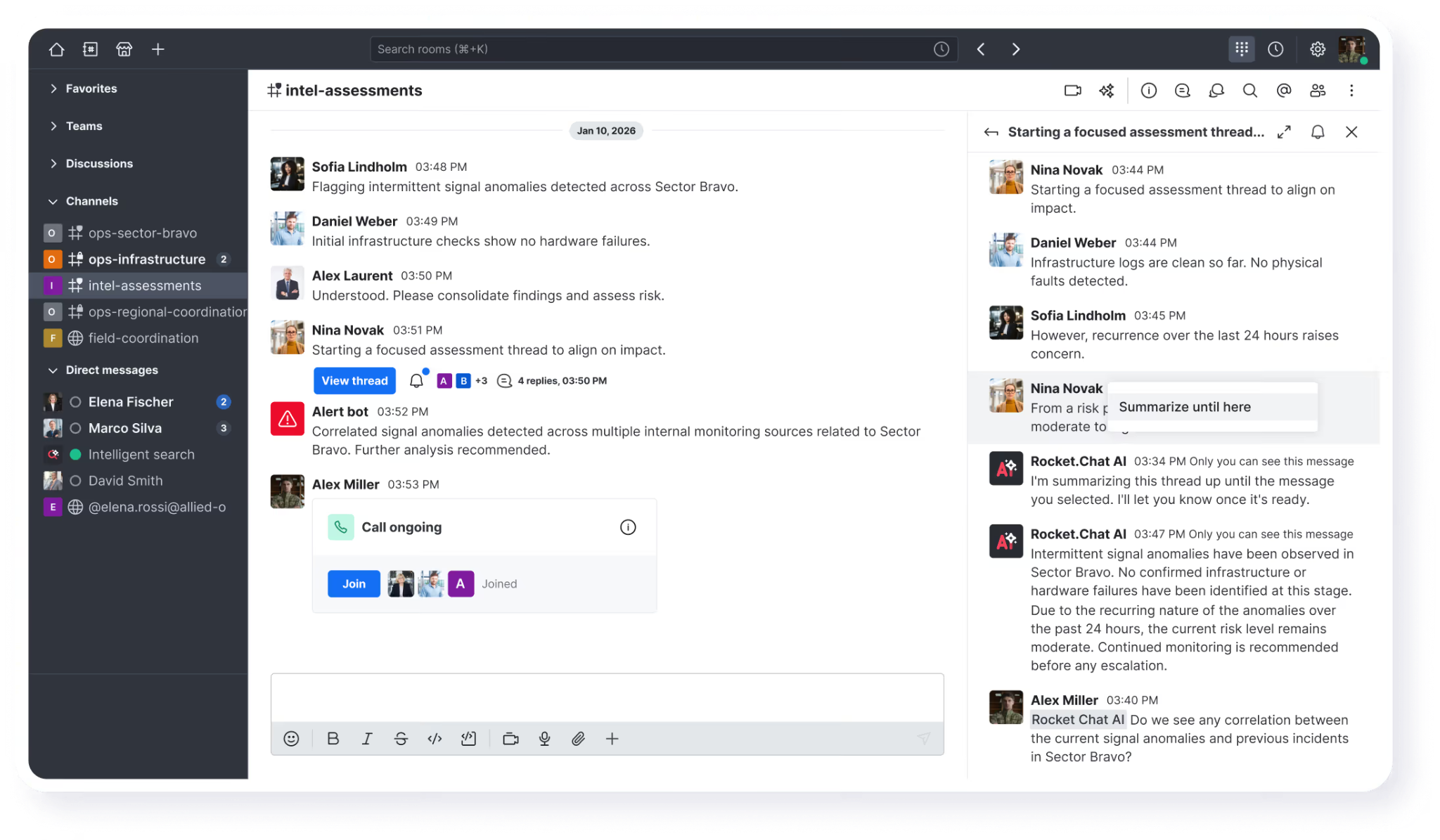Open Elena Fischer direct message

pos(138,401)
